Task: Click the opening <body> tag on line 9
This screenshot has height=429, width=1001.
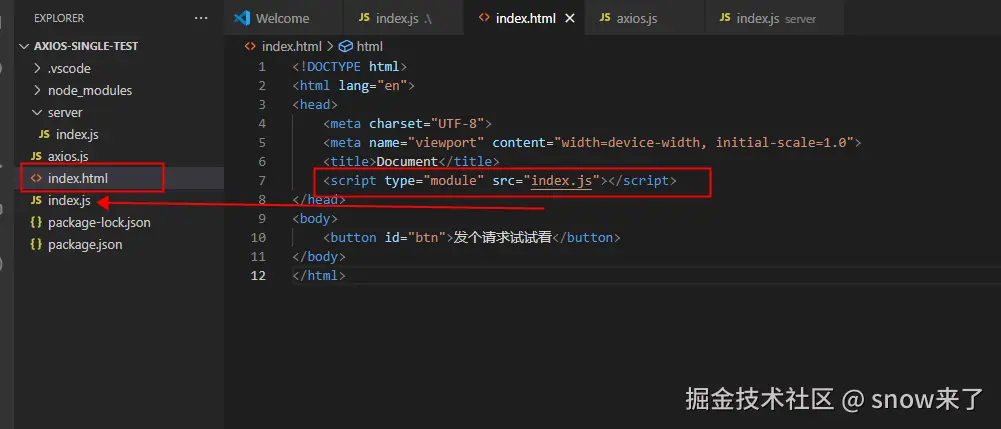Action: (x=315, y=218)
